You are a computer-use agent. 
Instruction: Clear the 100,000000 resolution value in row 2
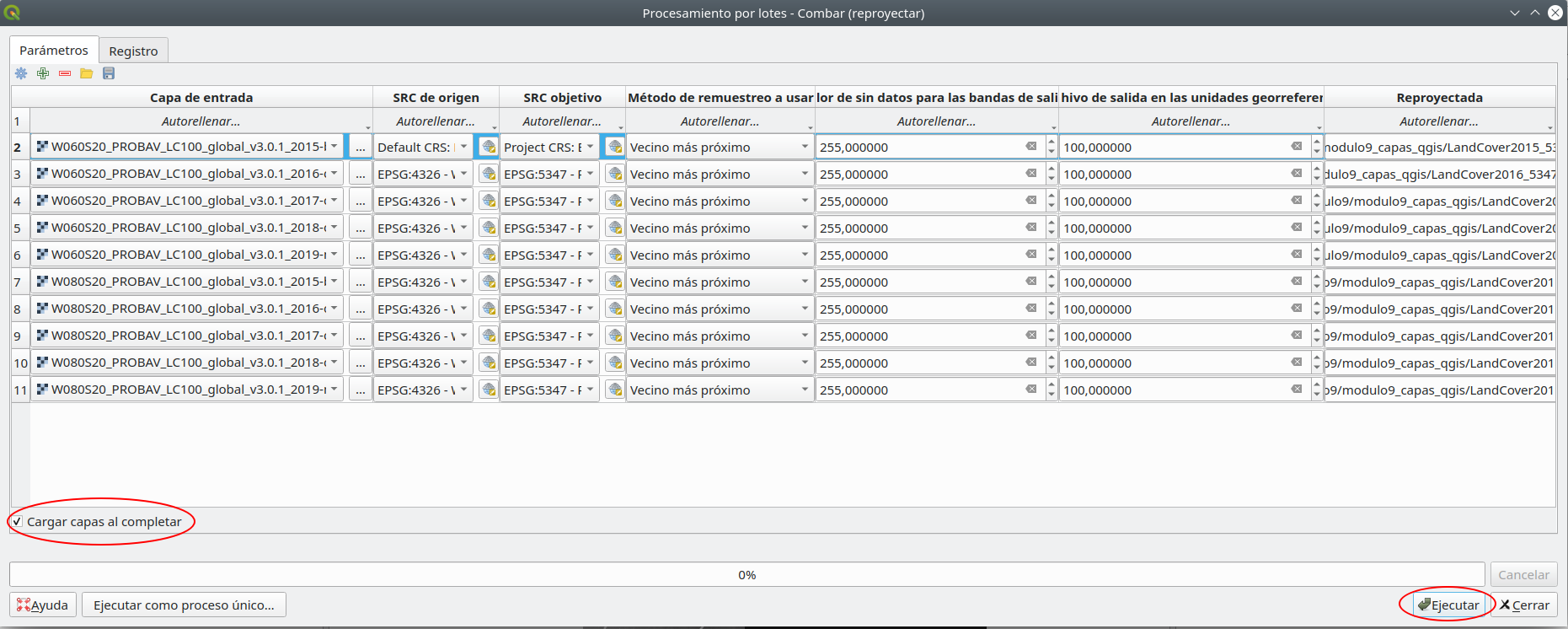click(x=1297, y=147)
